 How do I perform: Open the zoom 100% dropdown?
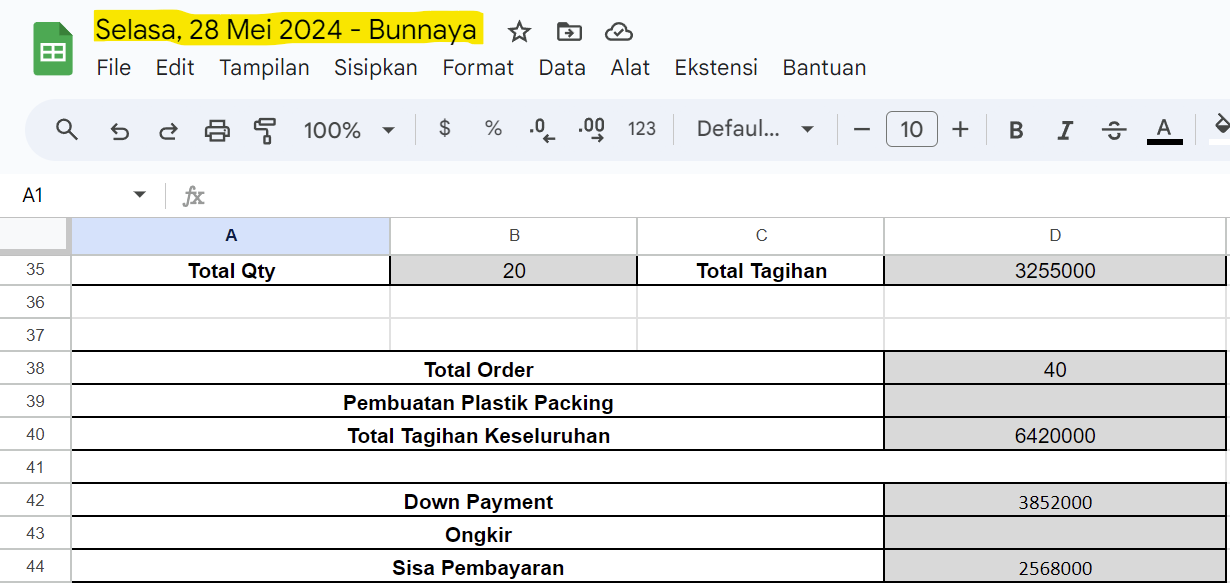pyautogui.click(x=349, y=130)
